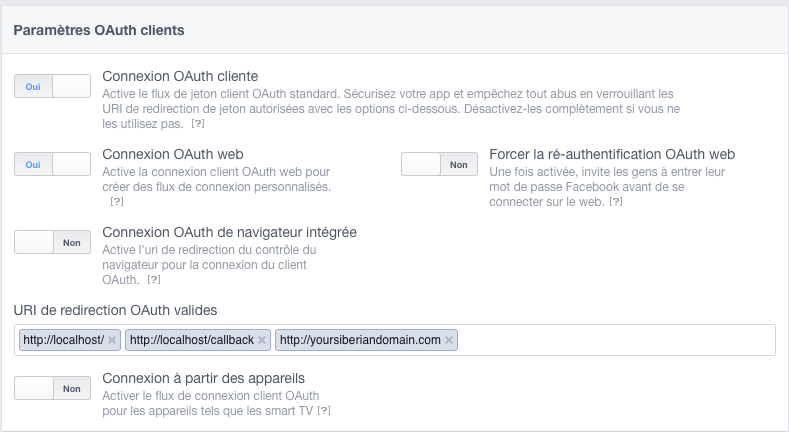The height and width of the screenshot is (432, 789).
Task: Enable Connexion OAuth de navigateur intégrée
Action: 52,242
